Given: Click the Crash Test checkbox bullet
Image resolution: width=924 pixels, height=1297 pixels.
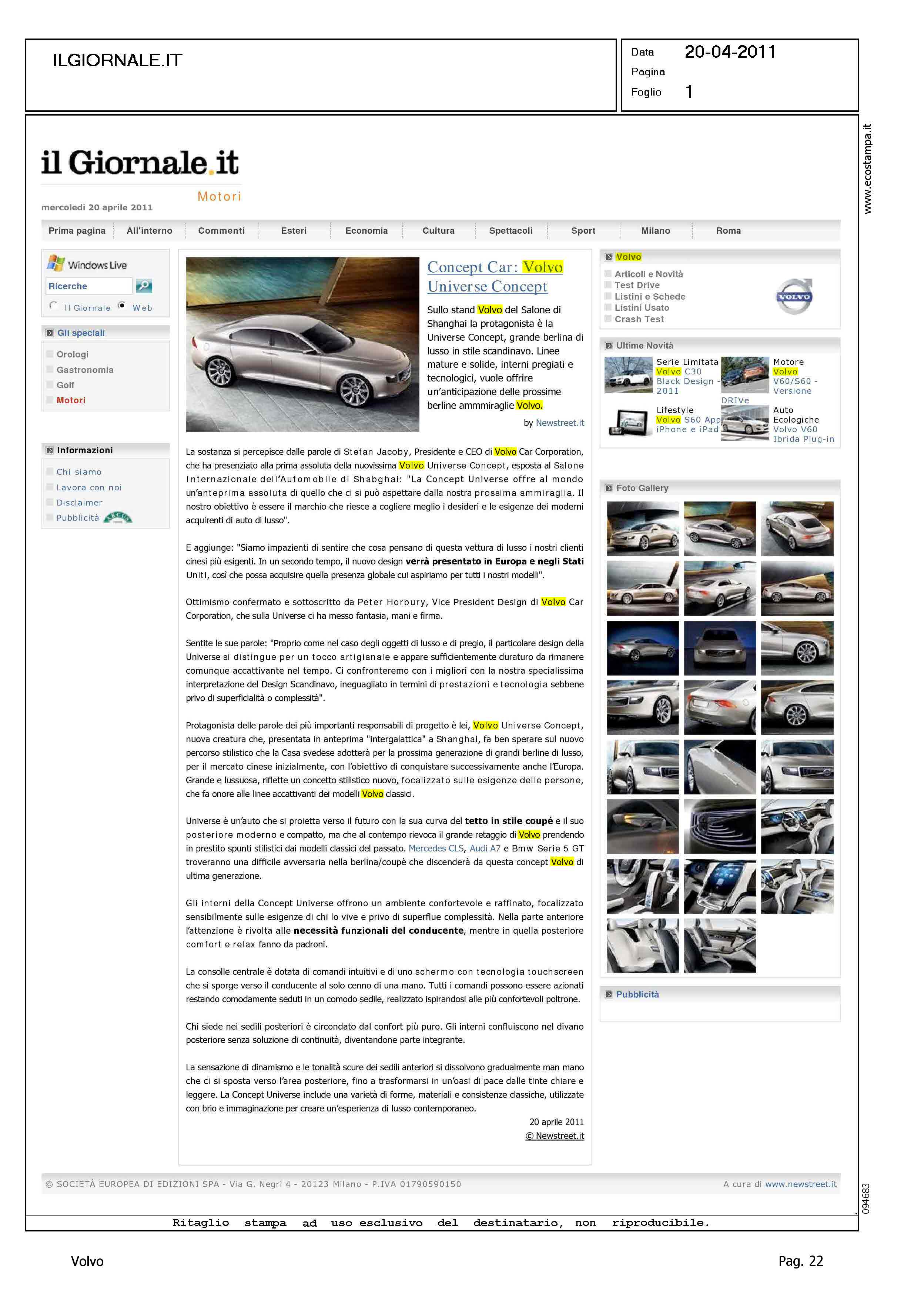Looking at the screenshot, I should coord(608,319).
